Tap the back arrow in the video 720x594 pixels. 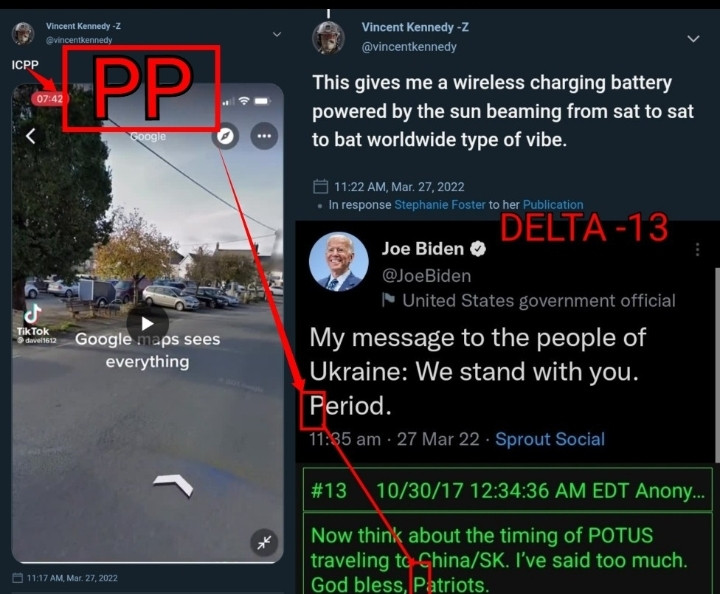point(31,136)
